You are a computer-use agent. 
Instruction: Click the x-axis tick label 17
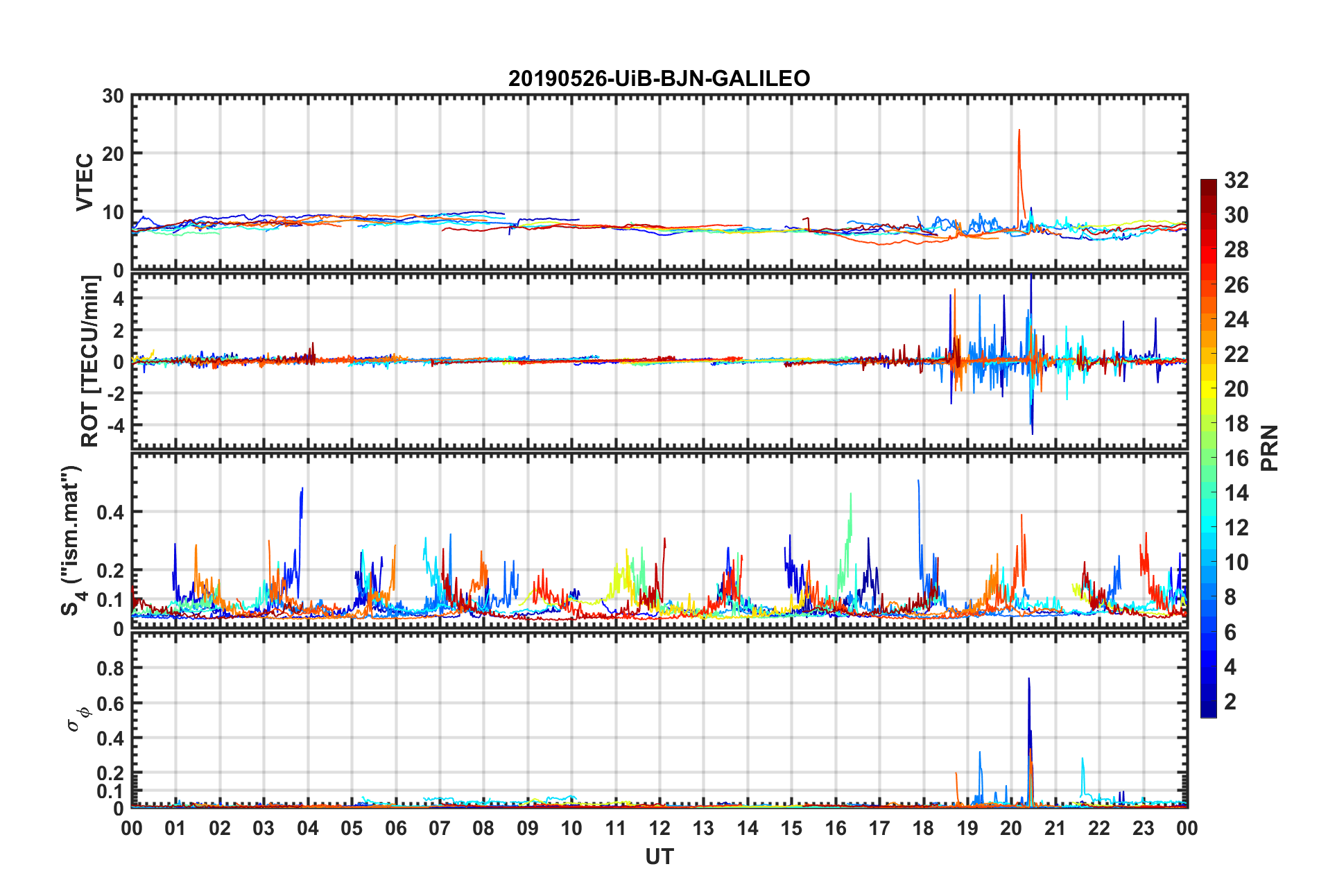(x=879, y=828)
